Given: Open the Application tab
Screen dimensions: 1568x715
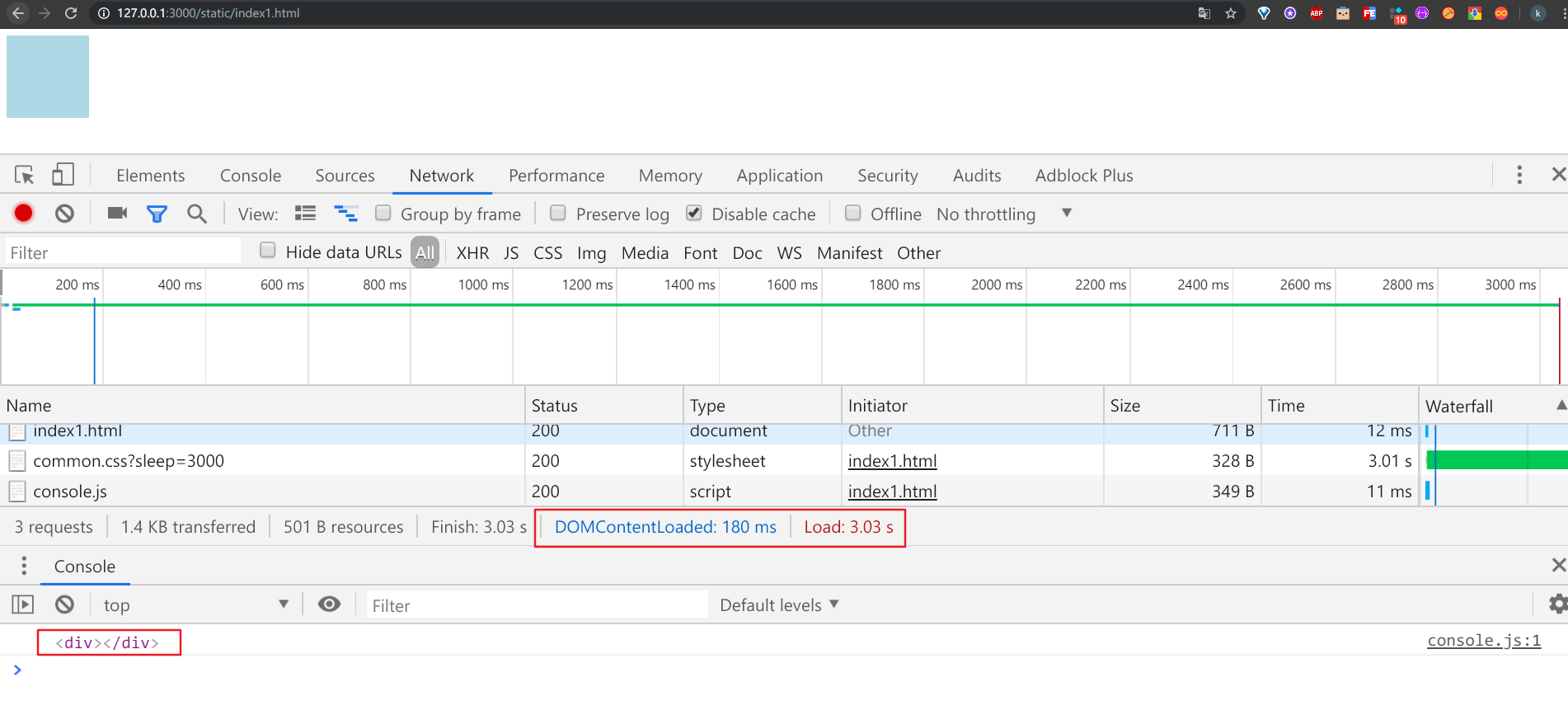Looking at the screenshot, I should pos(780,175).
